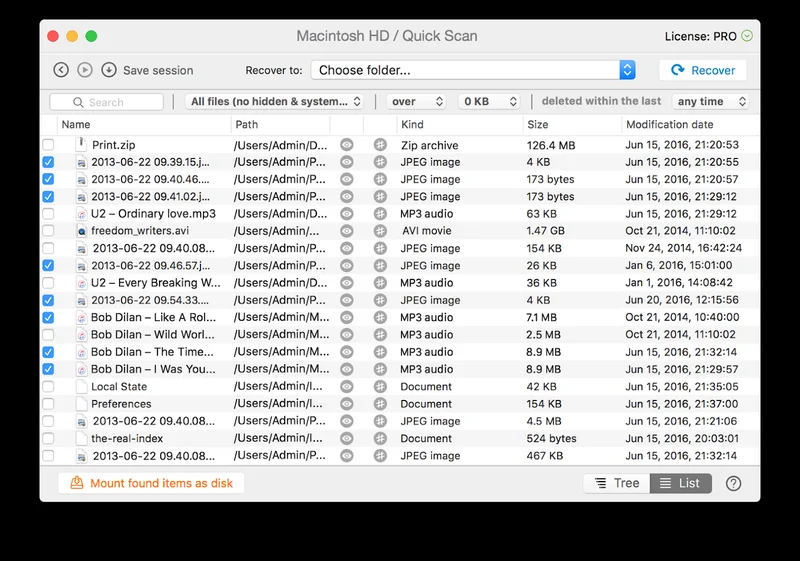Uncheck Bob Dilan – Like A Rolling checkbox
Screen dimensions: 800x561
coord(48,317)
